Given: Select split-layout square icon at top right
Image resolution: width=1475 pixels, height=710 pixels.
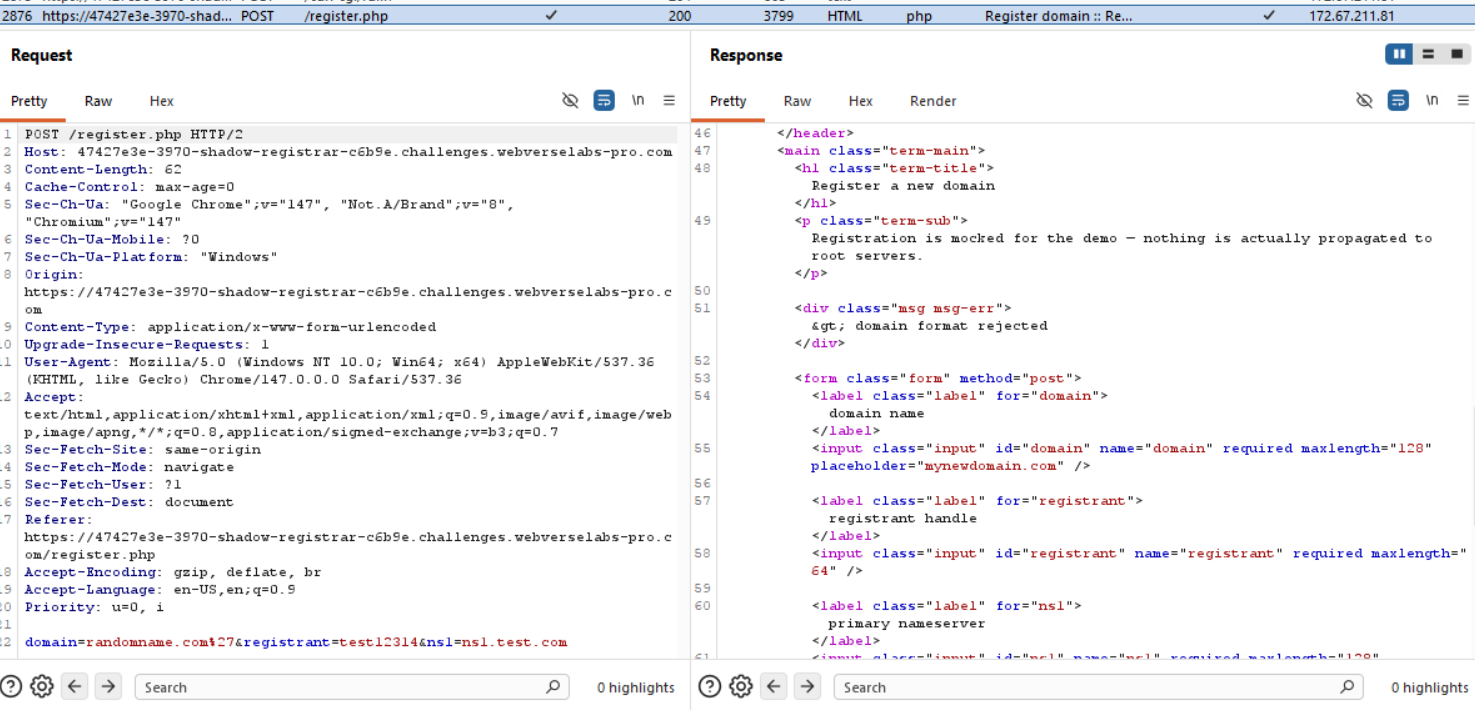Looking at the screenshot, I should [x=1456, y=54].
